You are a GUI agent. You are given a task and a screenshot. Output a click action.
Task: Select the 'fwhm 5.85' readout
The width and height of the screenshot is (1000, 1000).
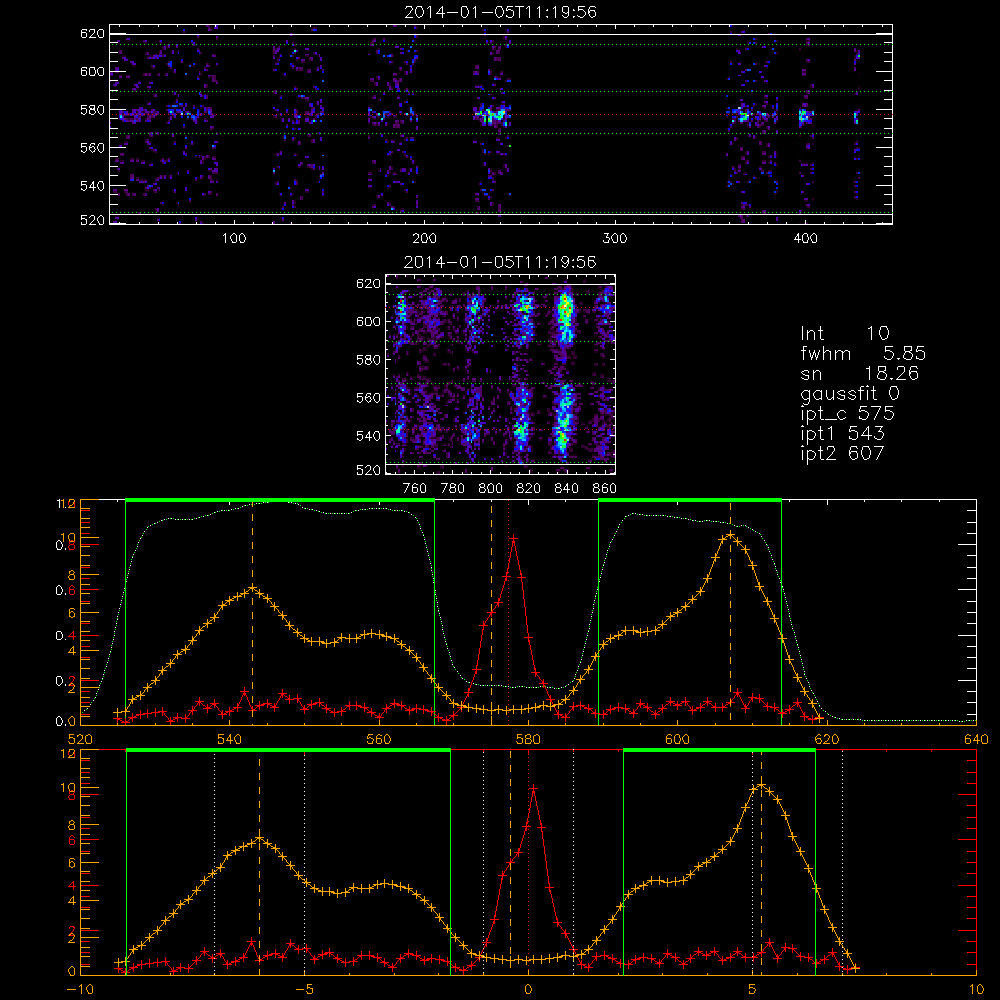(863, 353)
